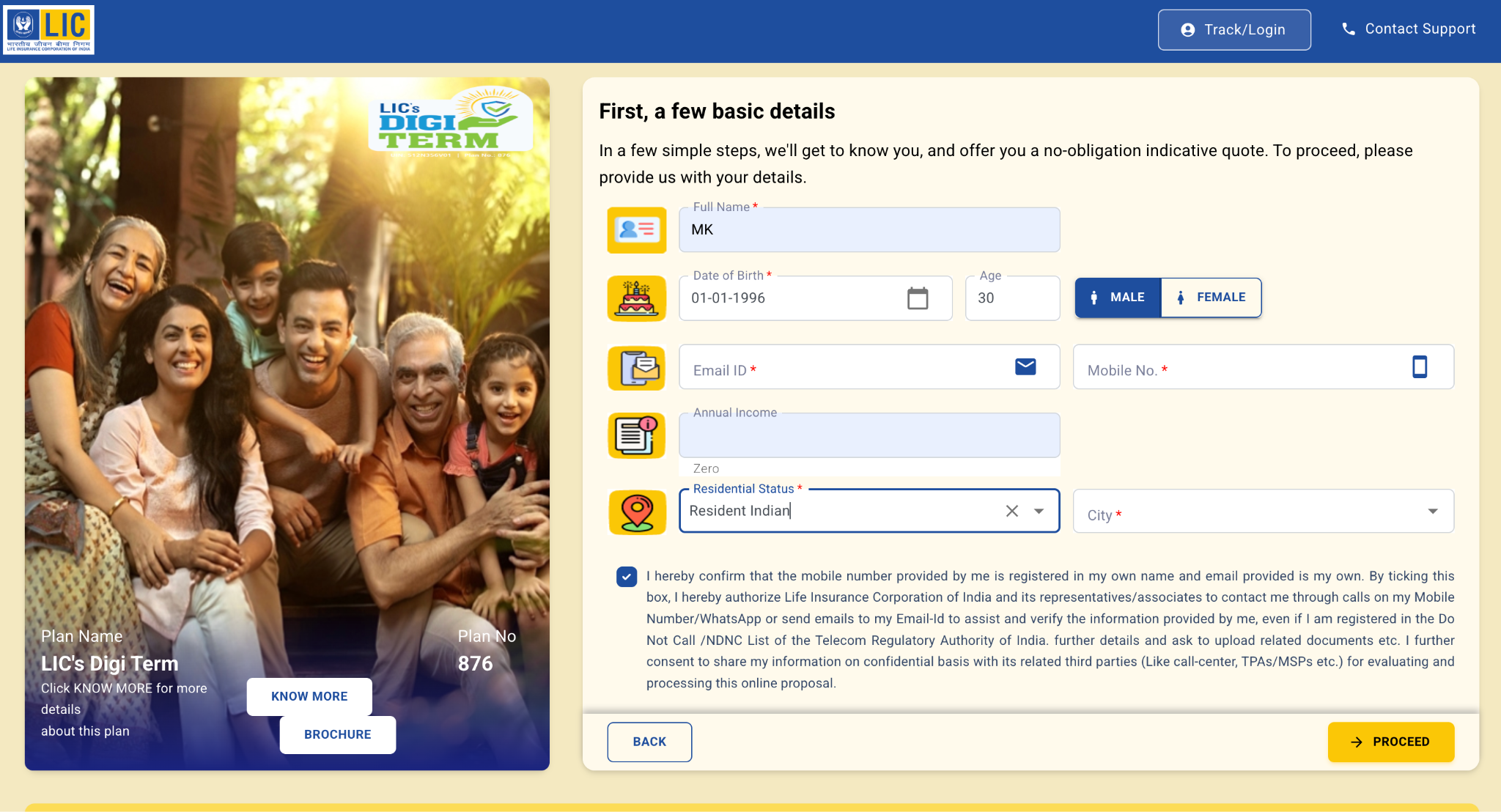
Task: Open Track/Login
Action: [x=1234, y=29]
